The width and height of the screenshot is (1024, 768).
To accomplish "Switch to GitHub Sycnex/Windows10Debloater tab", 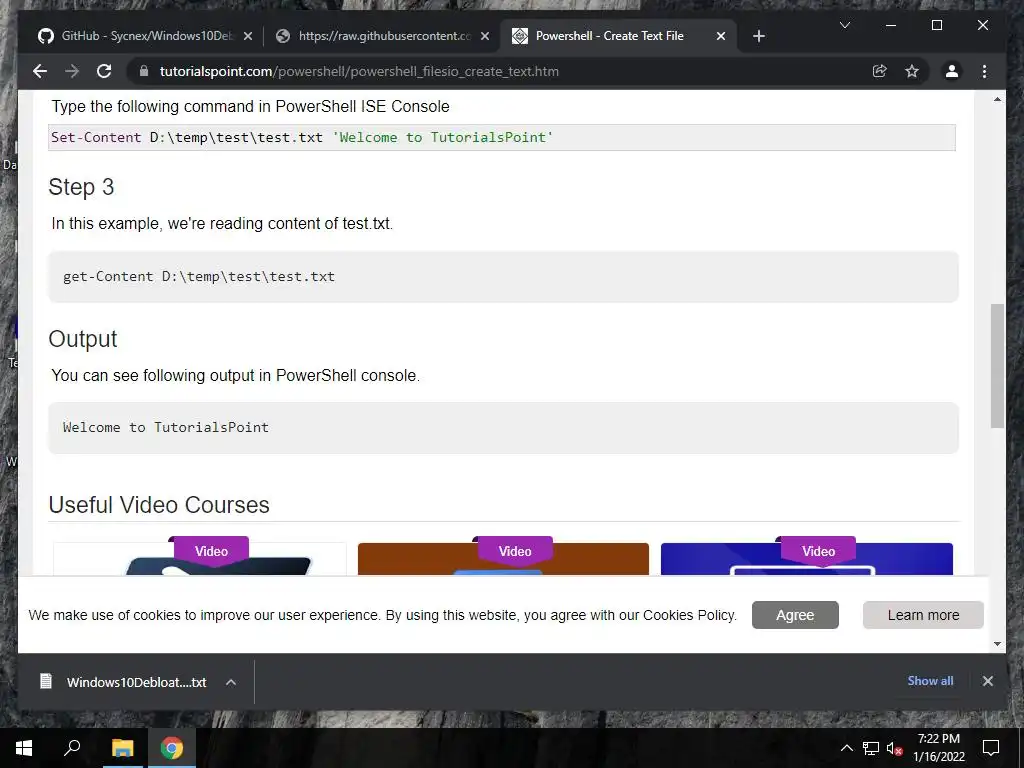I will tap(145, 36).
